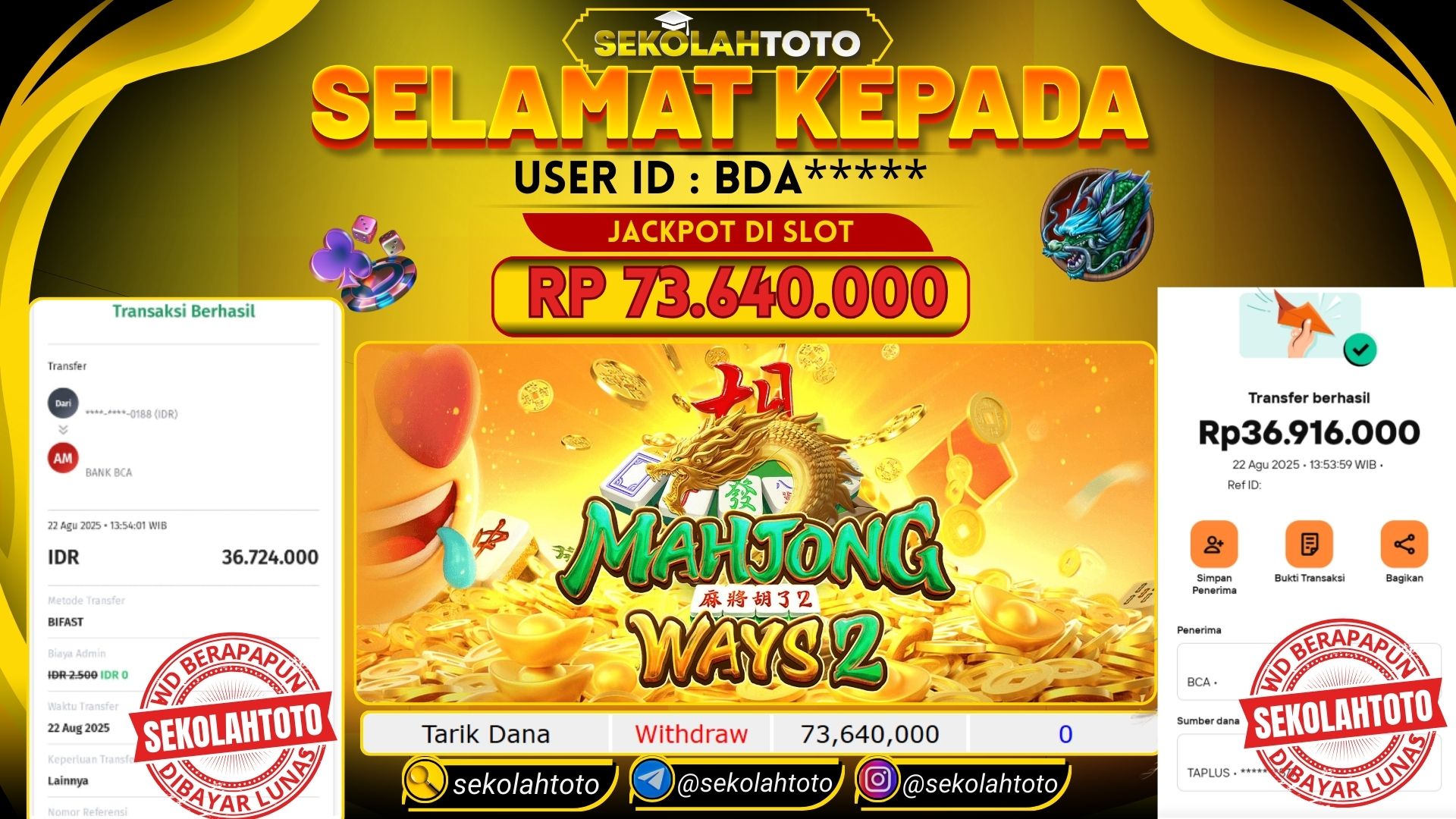Open the Bukti Transaksi icon
The height and width of the screenshot is (819, 1456).
tap(1309, 544)
